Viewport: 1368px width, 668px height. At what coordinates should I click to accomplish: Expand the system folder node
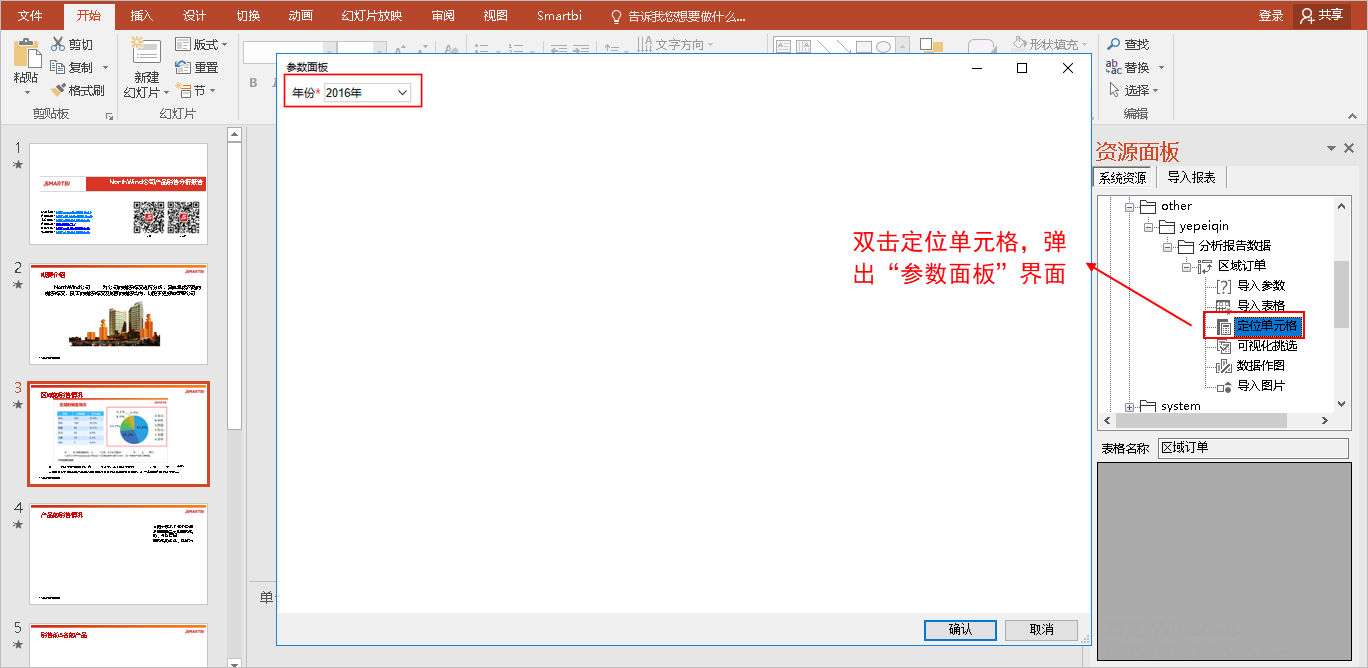(1130, 406)
